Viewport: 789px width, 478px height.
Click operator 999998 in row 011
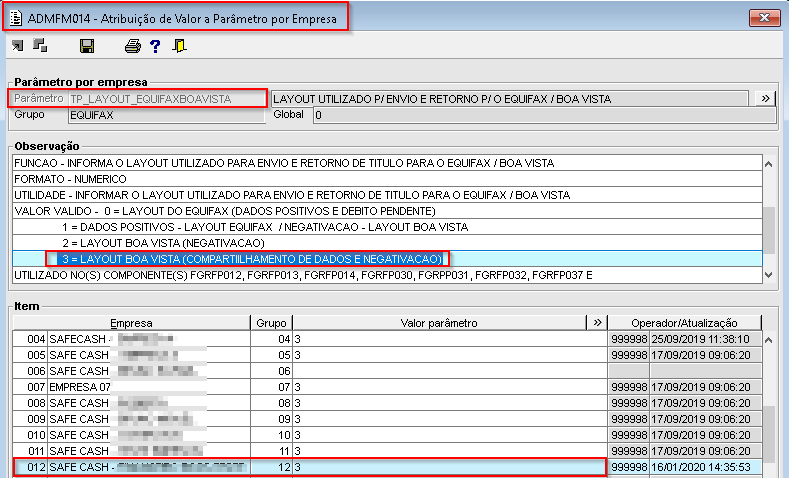click(x=629, y=451)
